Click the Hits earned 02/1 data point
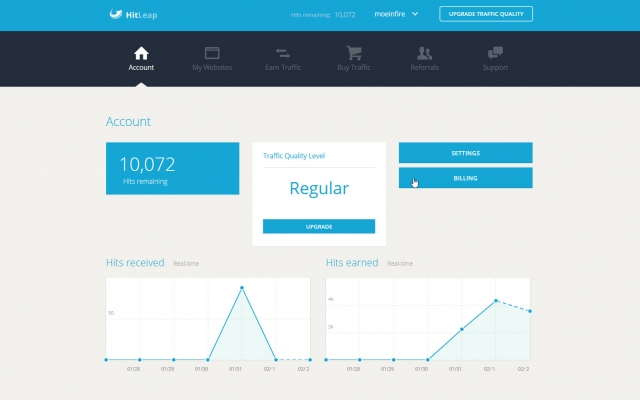Viewport: 640px width, 400px height. [496, 301]
